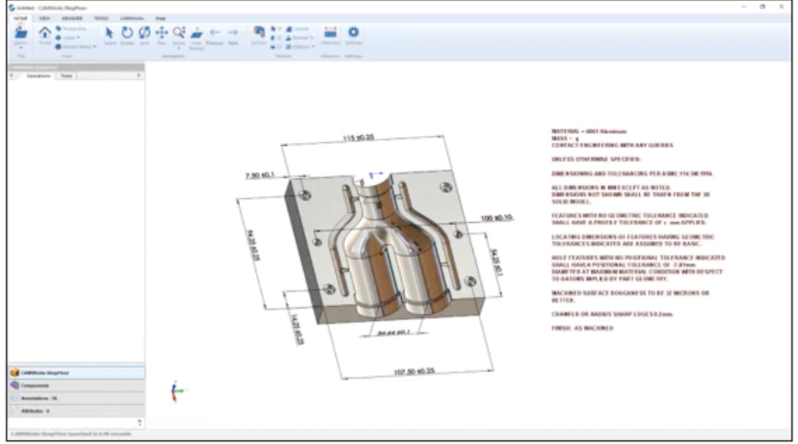
Task: Go to the Next view
Action: [x=232, y=33]
